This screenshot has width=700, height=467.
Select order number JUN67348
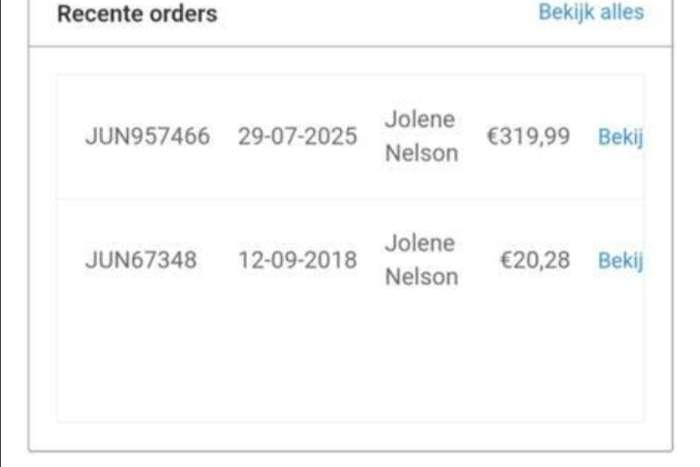point(141,259)
